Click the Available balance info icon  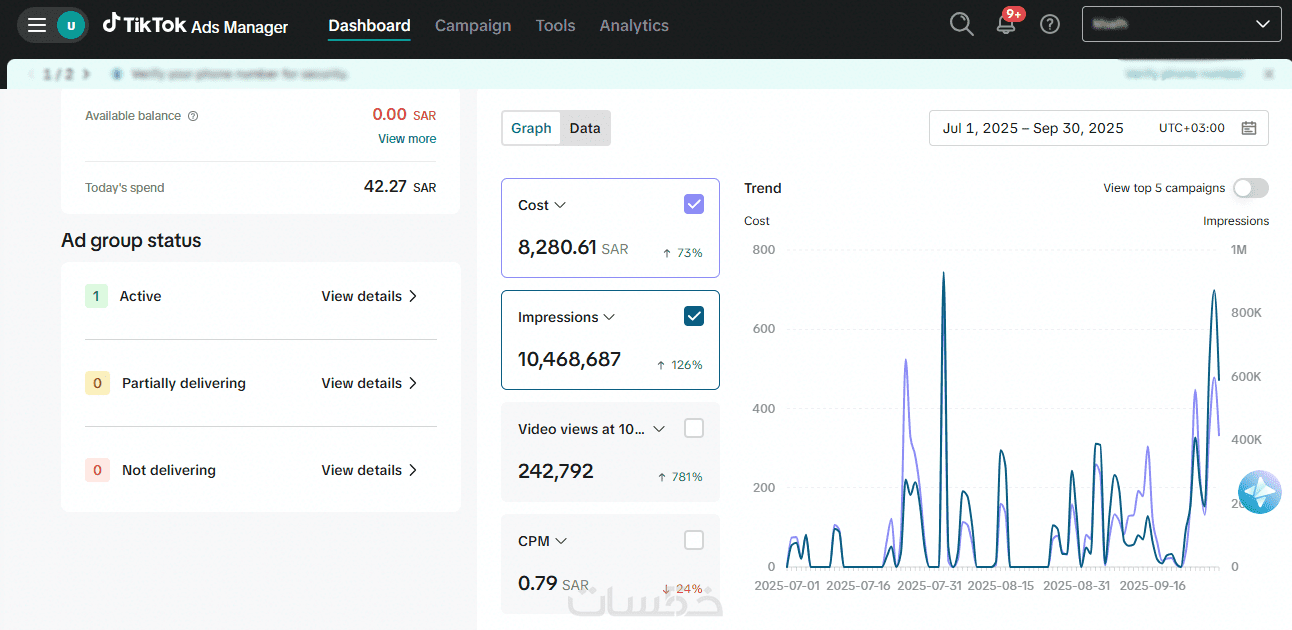tap(193, 116)
